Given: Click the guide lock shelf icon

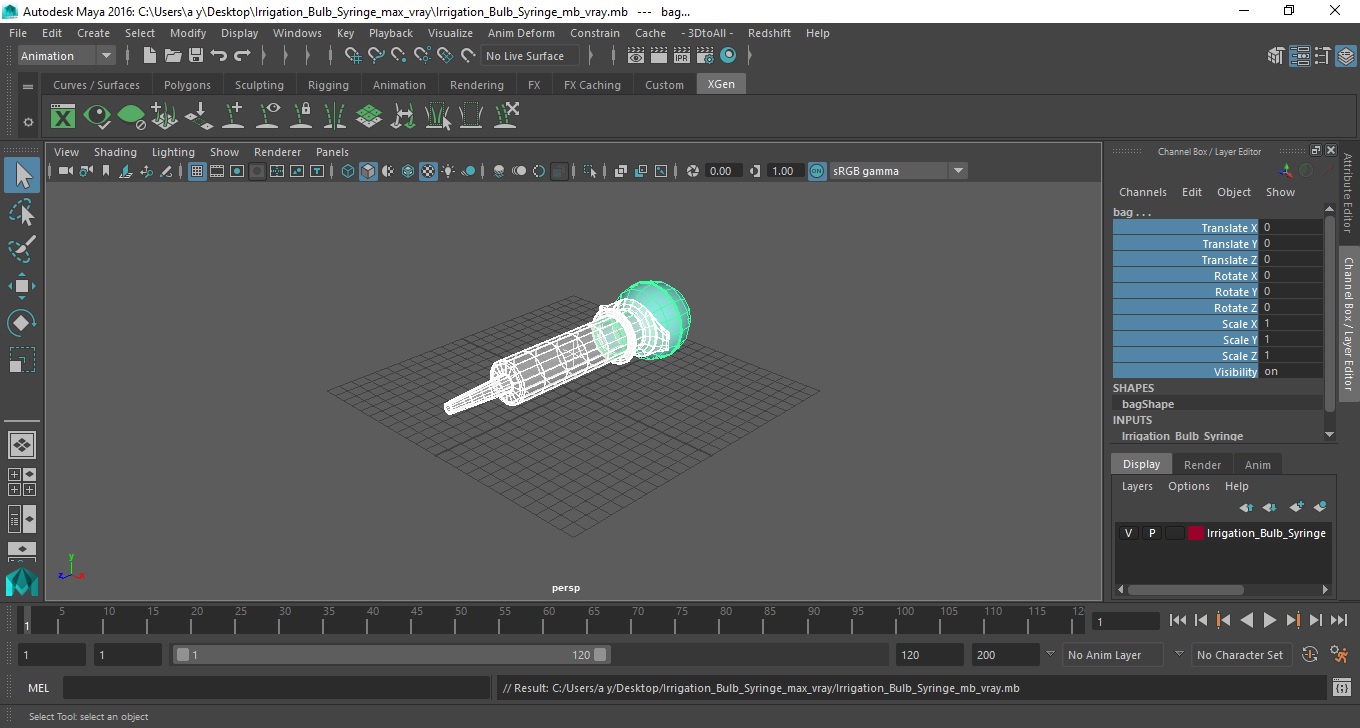Looking at the screenshot, I should click(301, 117).
